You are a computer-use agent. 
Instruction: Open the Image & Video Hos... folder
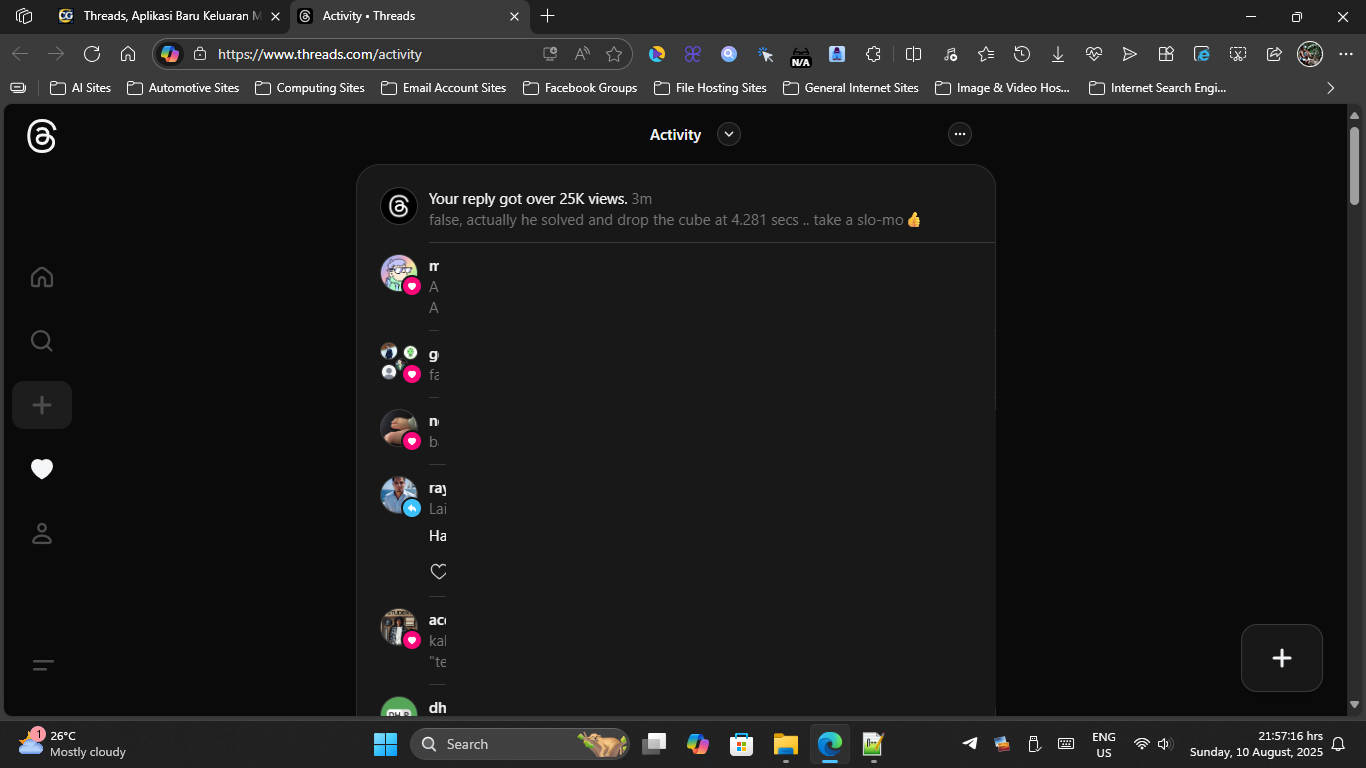(x=1003, y=88)
